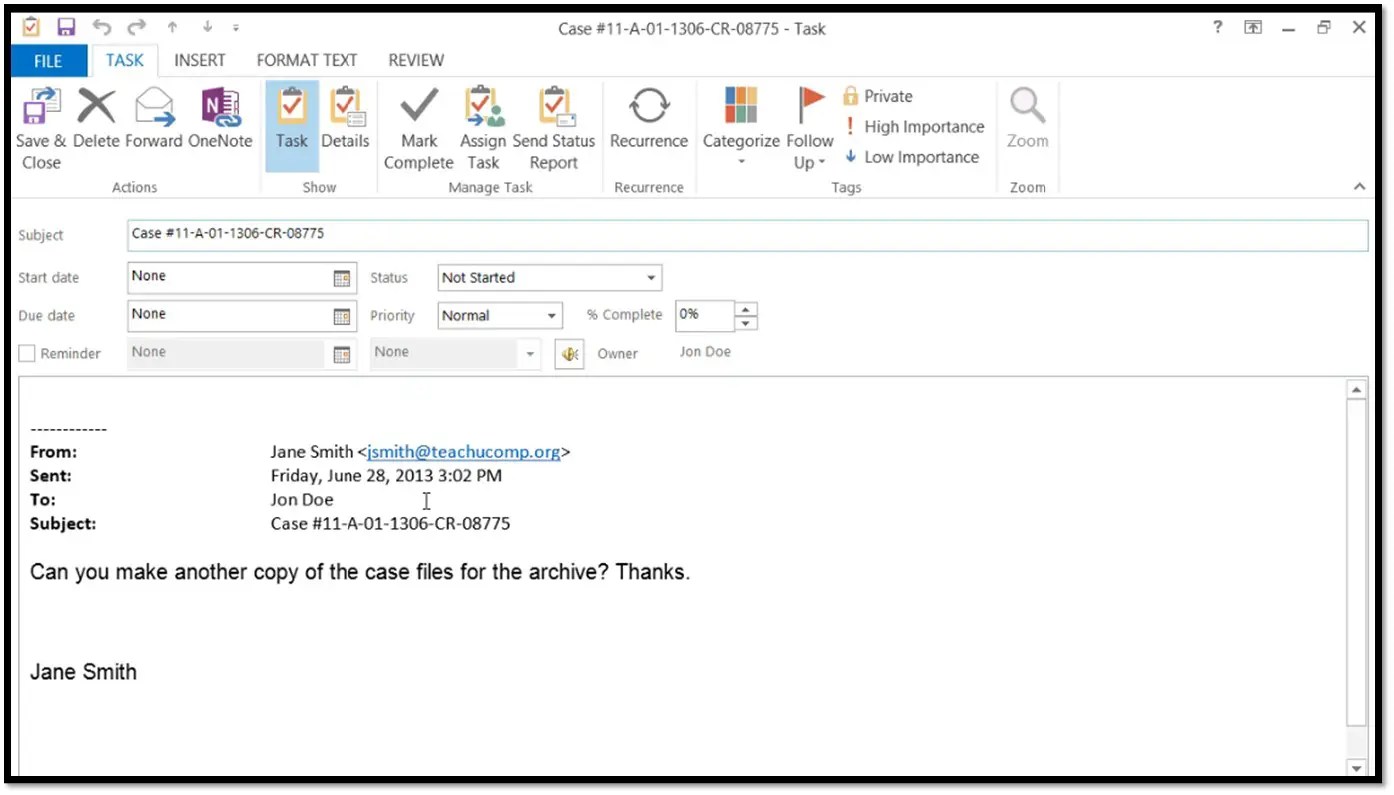Open the Categorize color menu

tap(741, 127)
